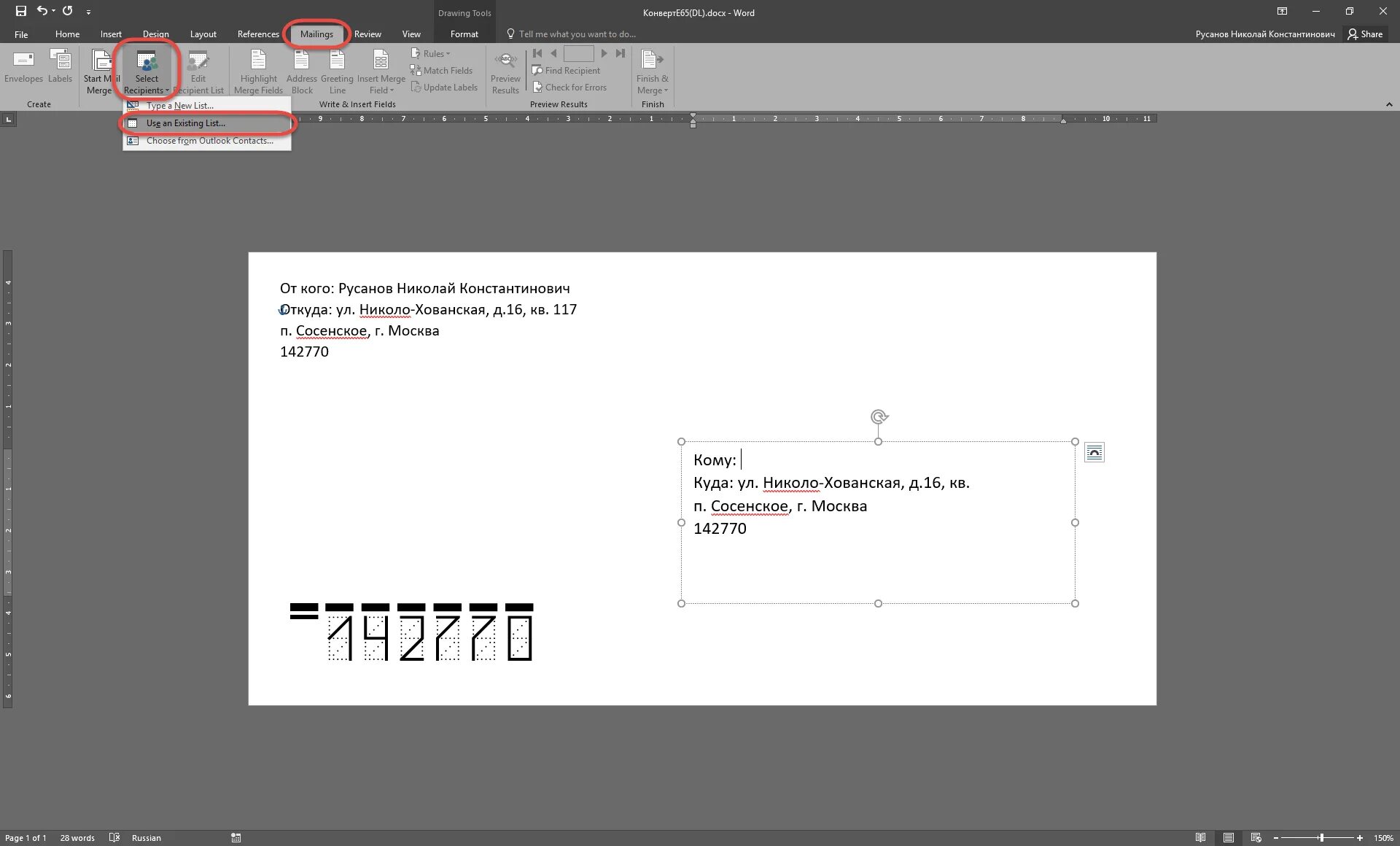
Task: Click the zoom slider in status bar
Action: coord(1321,837)
